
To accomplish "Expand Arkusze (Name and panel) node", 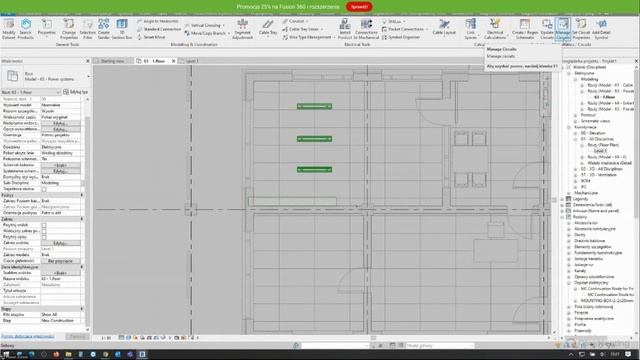I will click(x=562, y=211).
